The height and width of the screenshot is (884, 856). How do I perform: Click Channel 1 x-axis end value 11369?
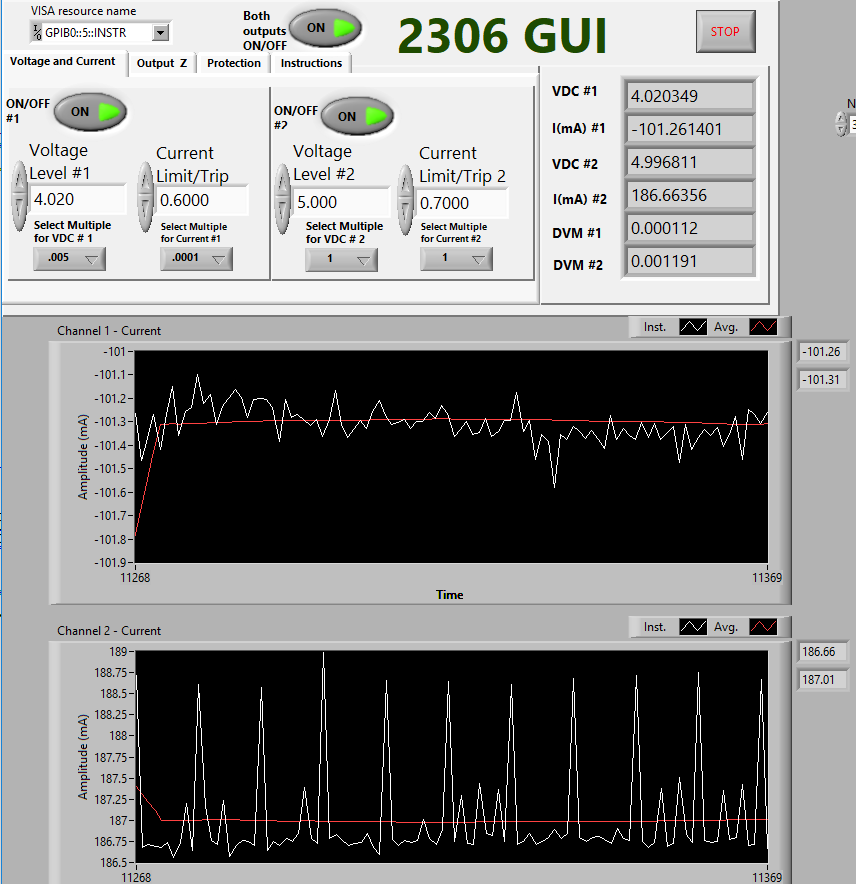click(767, 578)
